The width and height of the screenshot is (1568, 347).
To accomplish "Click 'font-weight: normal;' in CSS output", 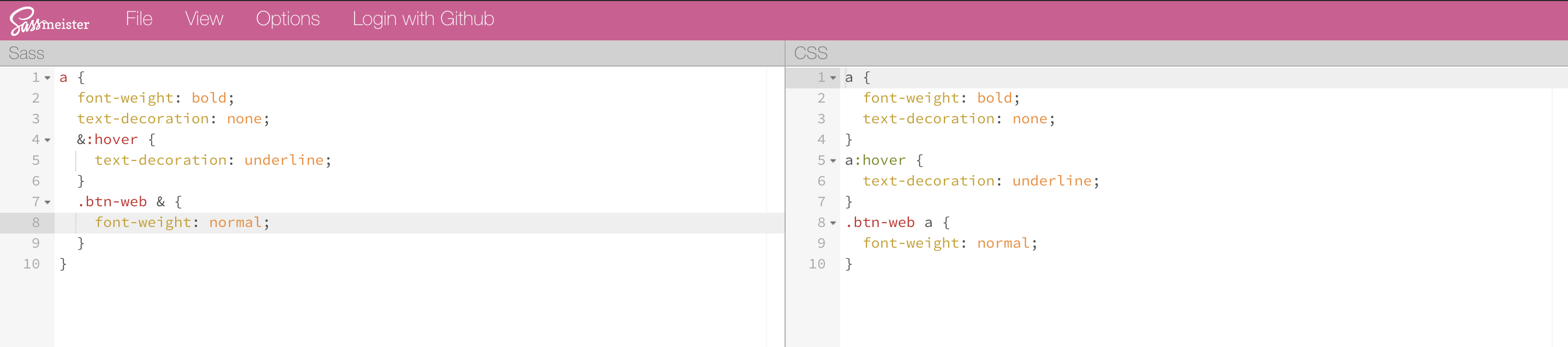I will (x=950, y=243).
